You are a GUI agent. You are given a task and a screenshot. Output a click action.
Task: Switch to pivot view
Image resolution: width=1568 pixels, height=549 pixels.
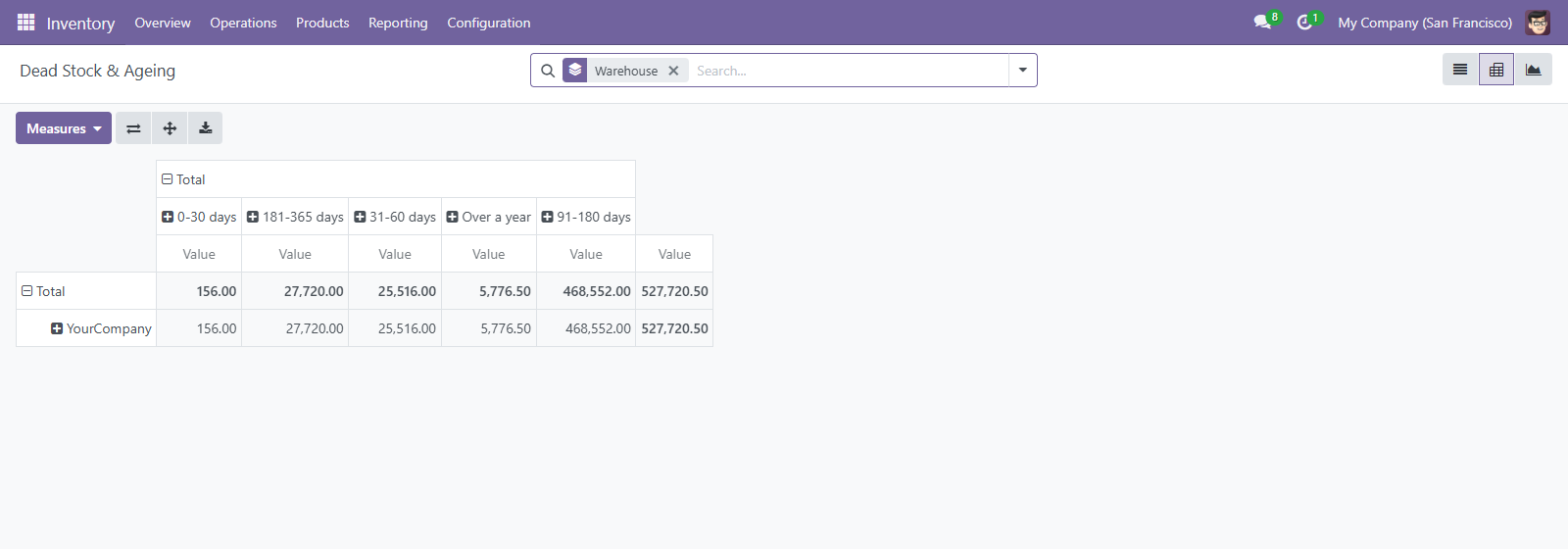[1496, 70]
